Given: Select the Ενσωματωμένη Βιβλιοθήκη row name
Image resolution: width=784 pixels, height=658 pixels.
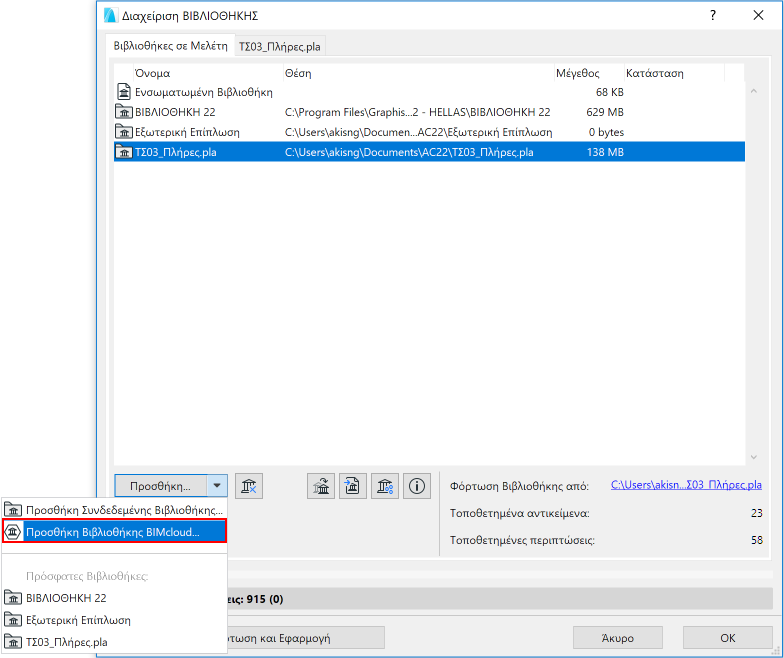Looking at the screenshot, I should 204,92.
